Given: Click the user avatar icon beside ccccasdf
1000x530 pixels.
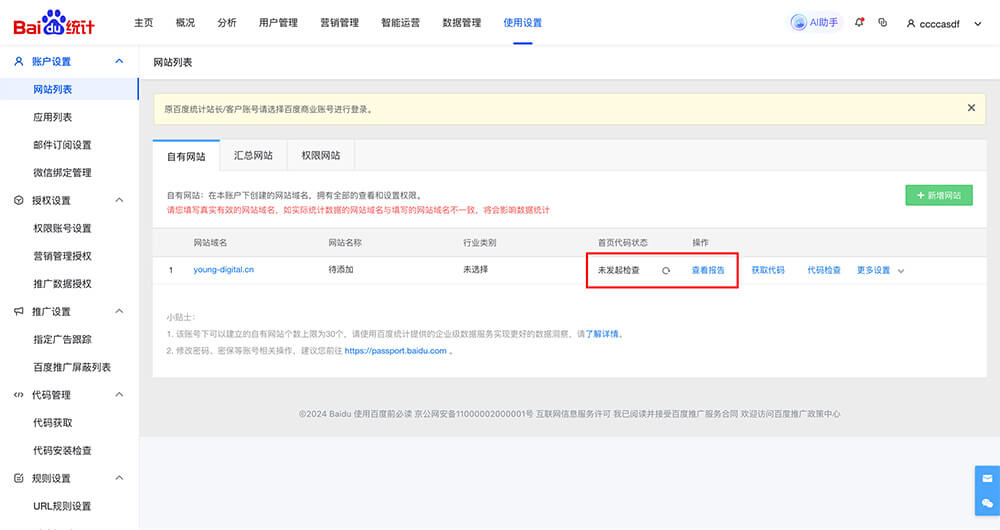Looking at the screenshot, I should click(x=911, y=24).
